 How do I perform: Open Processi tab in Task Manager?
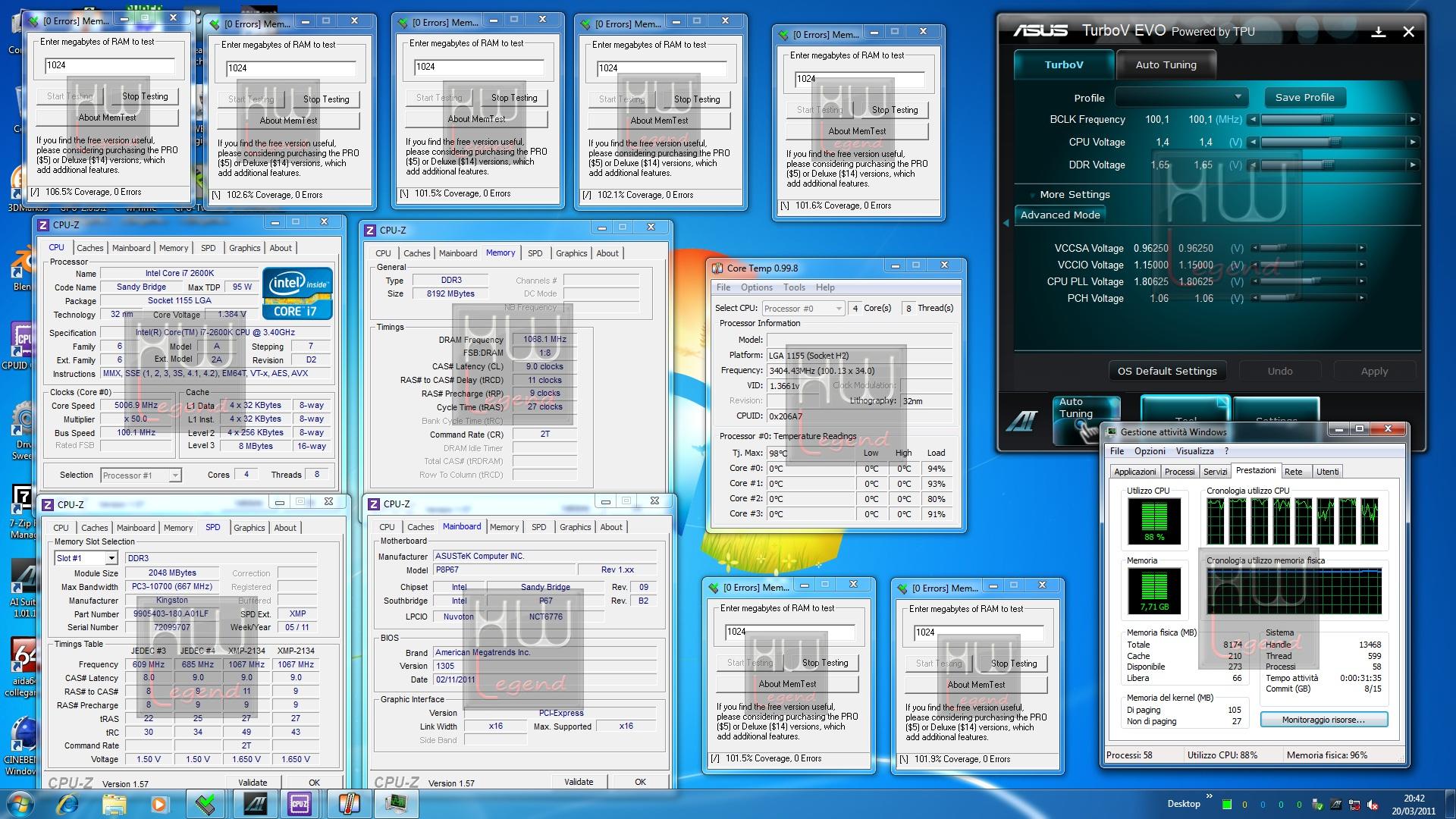1179,472
